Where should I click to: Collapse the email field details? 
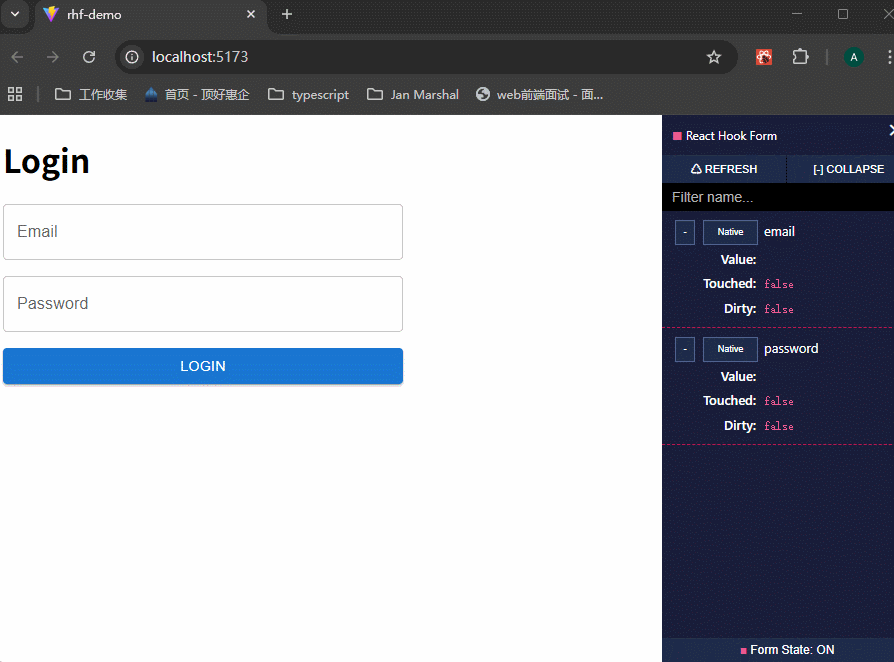pyautogui.click(x=685, y=232)
